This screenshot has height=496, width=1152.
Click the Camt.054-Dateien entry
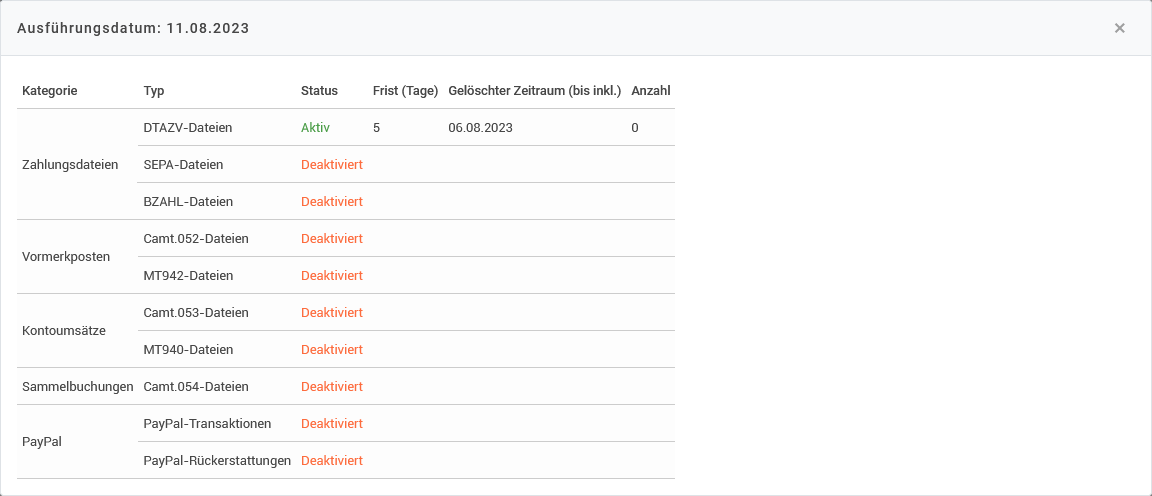(x=196, y=387)
